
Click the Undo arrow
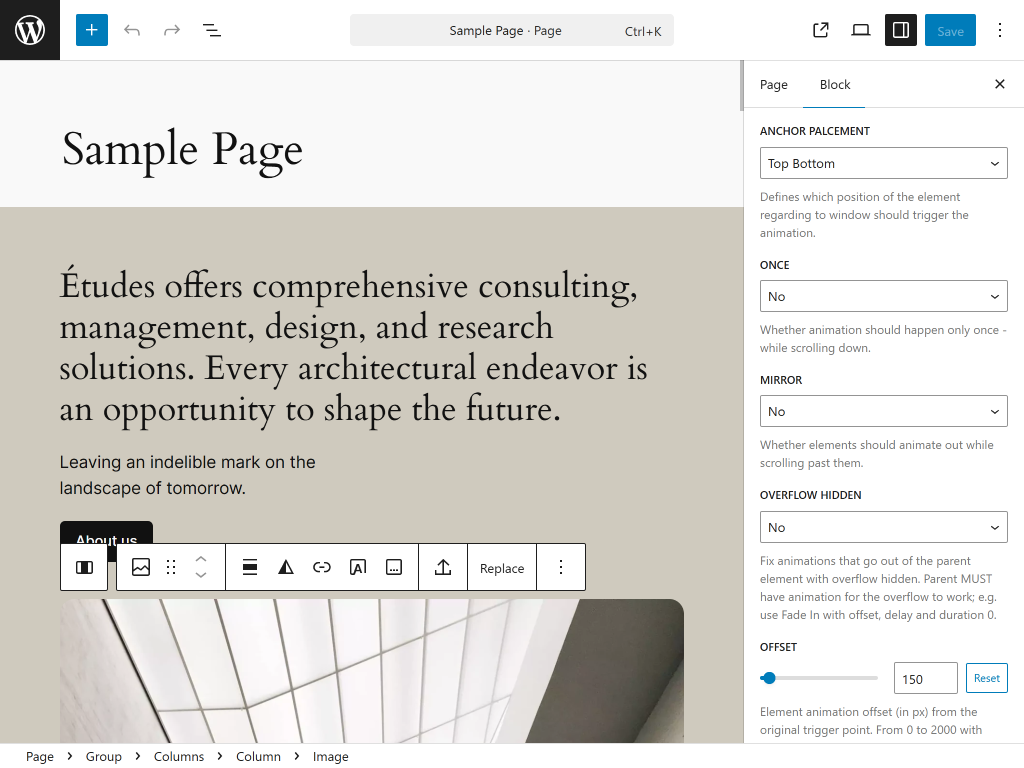click(x=132, y=30)
